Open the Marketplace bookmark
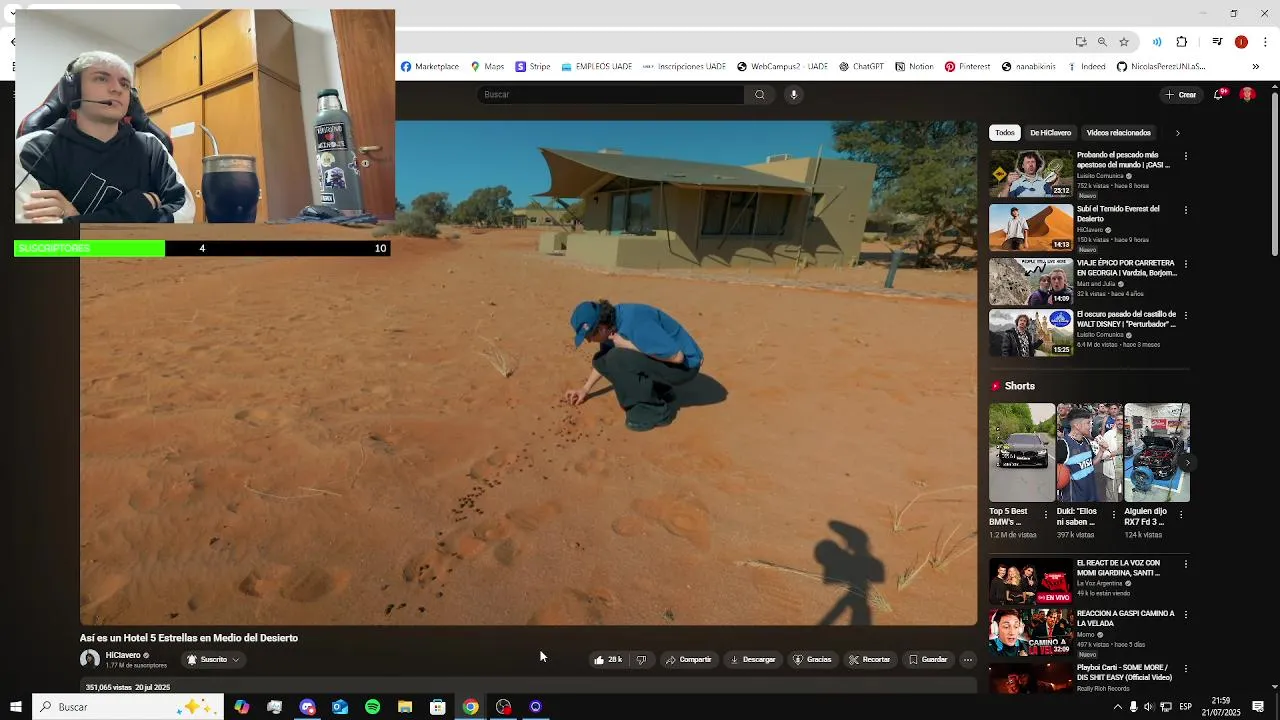The image size is (1280, 720). click(430, 67)
